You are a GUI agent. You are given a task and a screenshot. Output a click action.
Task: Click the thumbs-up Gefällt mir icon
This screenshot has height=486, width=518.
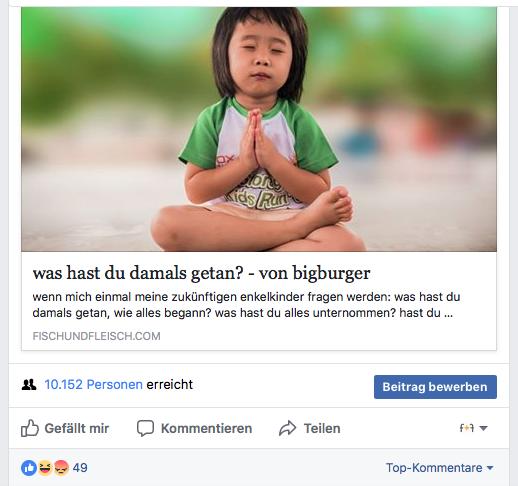point(30,428)
